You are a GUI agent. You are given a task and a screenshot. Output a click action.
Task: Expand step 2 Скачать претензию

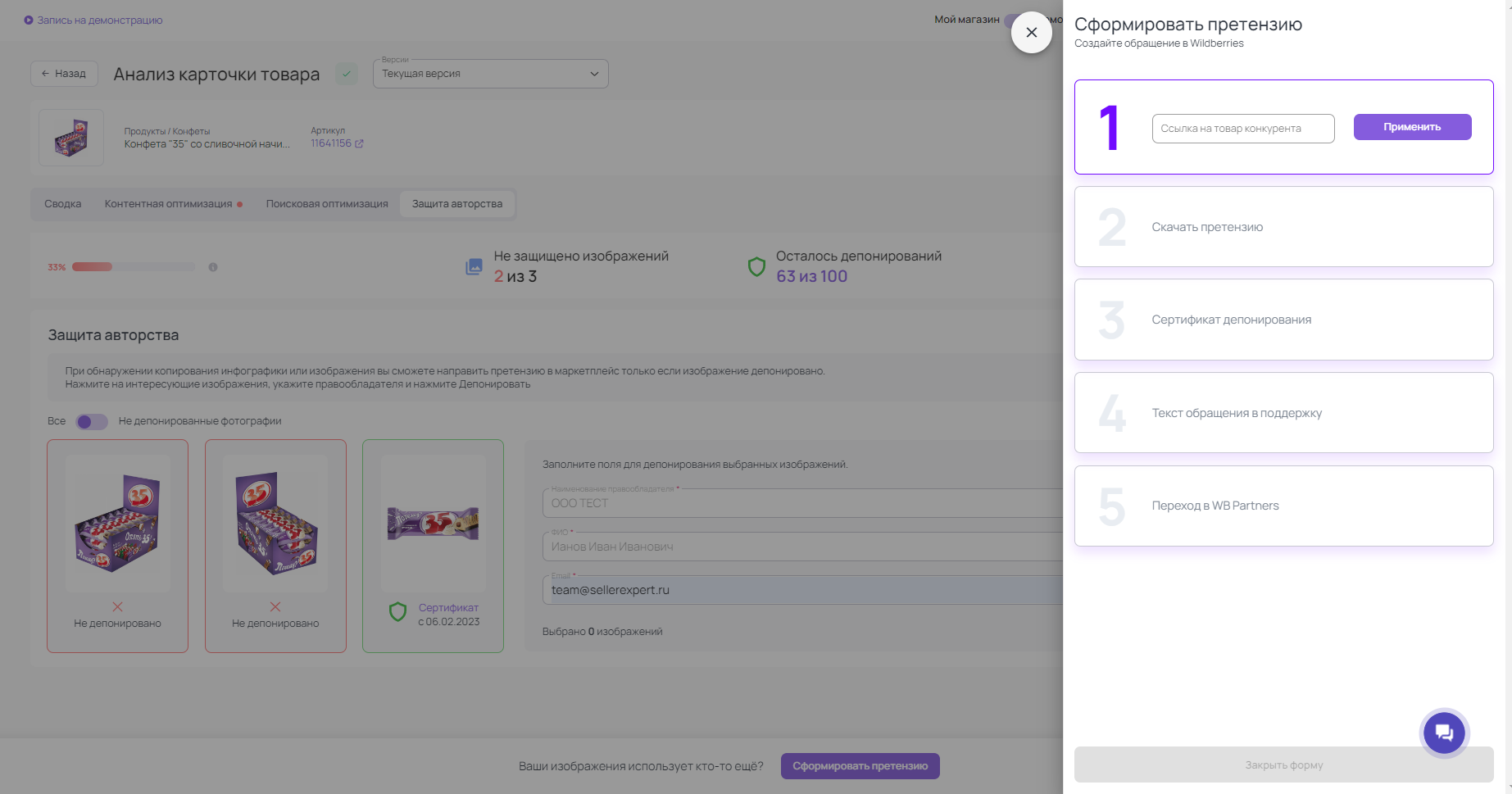point(1283,227)
